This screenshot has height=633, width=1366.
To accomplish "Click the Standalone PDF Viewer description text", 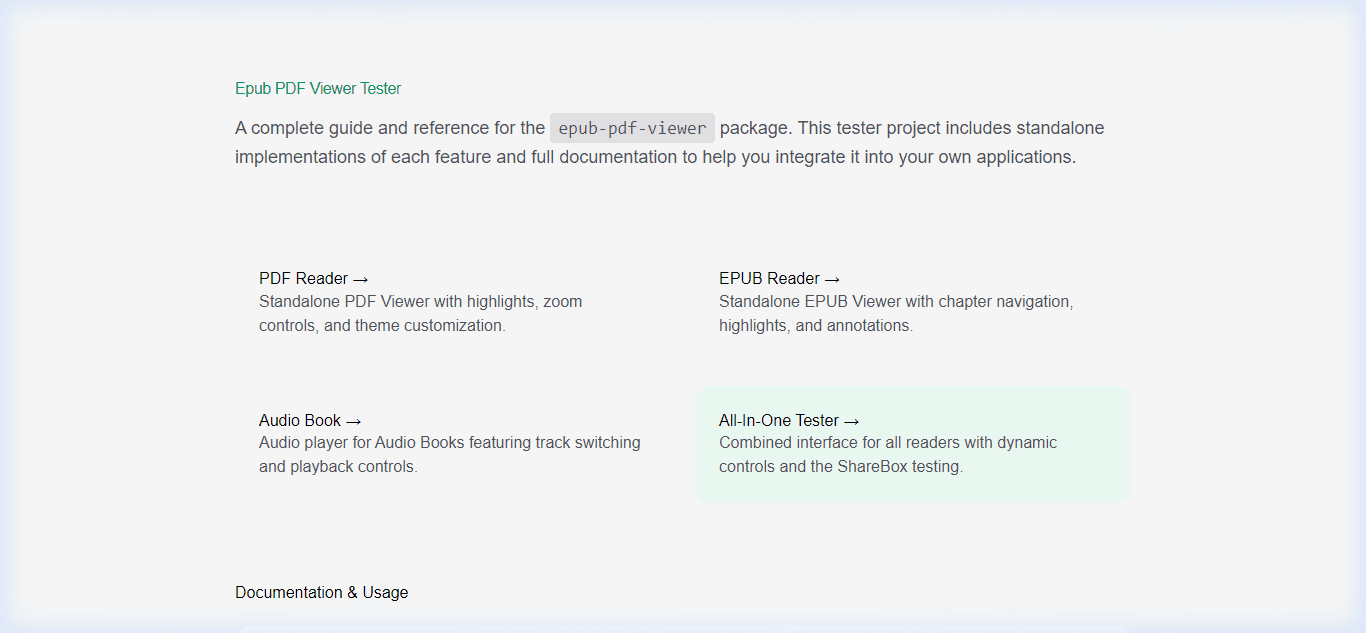I will 421,313.
